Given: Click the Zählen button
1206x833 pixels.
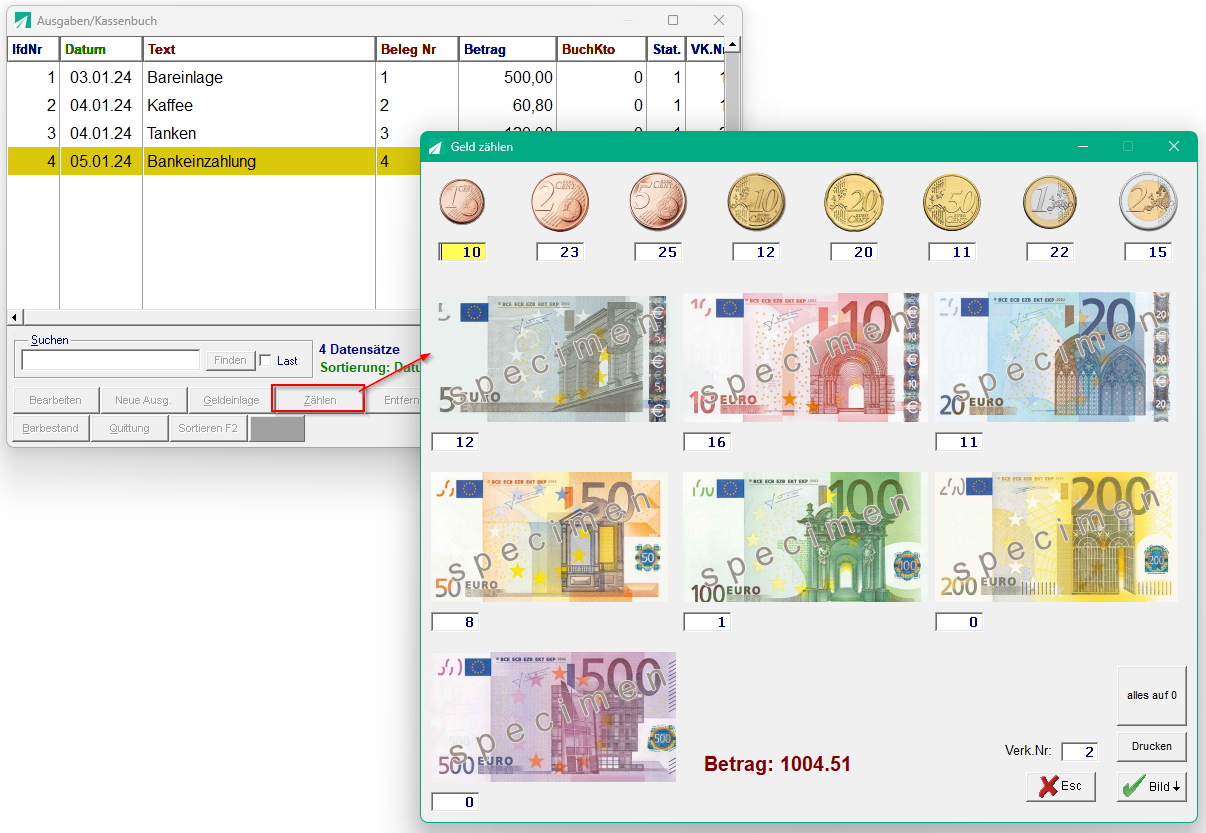Looking at the screenshot, I should (319, 400).
